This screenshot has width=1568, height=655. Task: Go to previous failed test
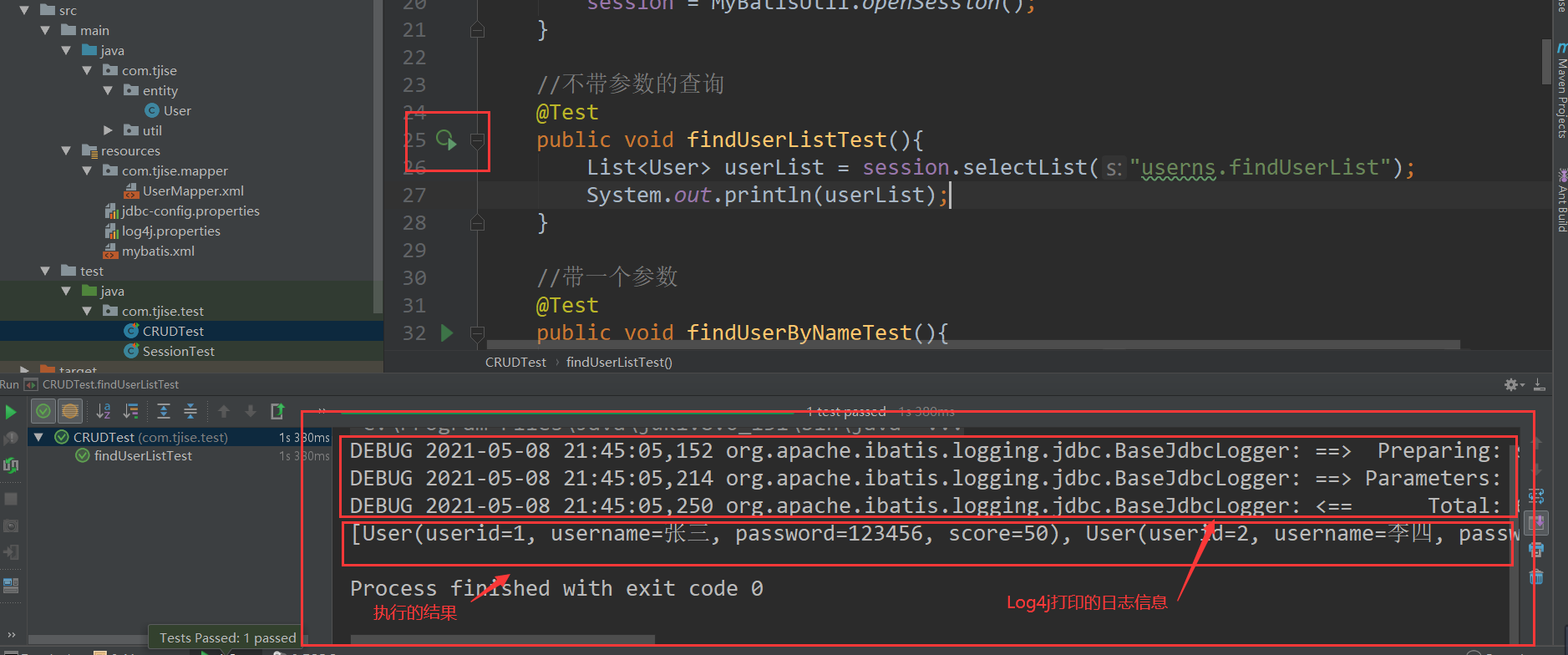[x=224, y=411]
